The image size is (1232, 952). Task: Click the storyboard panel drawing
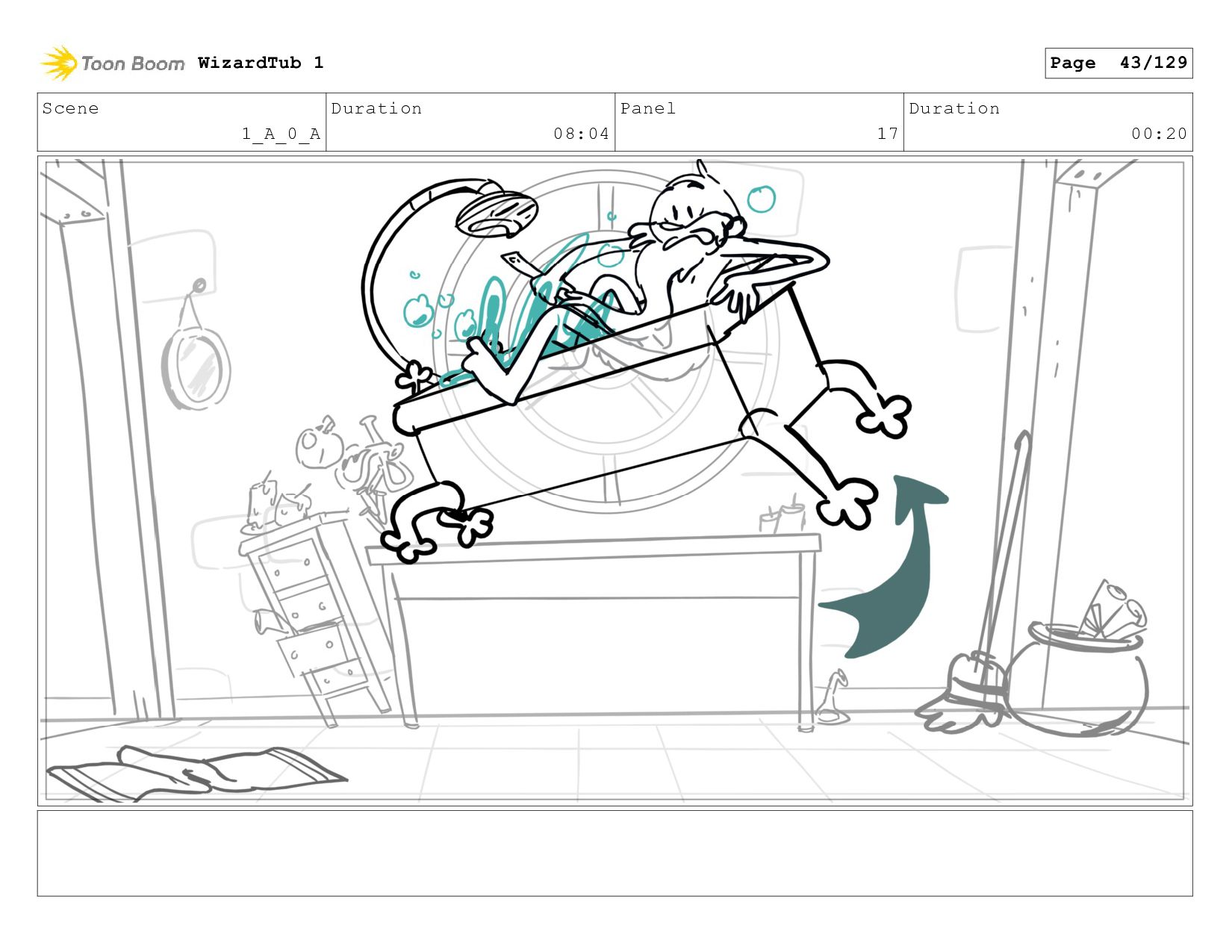click(x=615, y=481)
